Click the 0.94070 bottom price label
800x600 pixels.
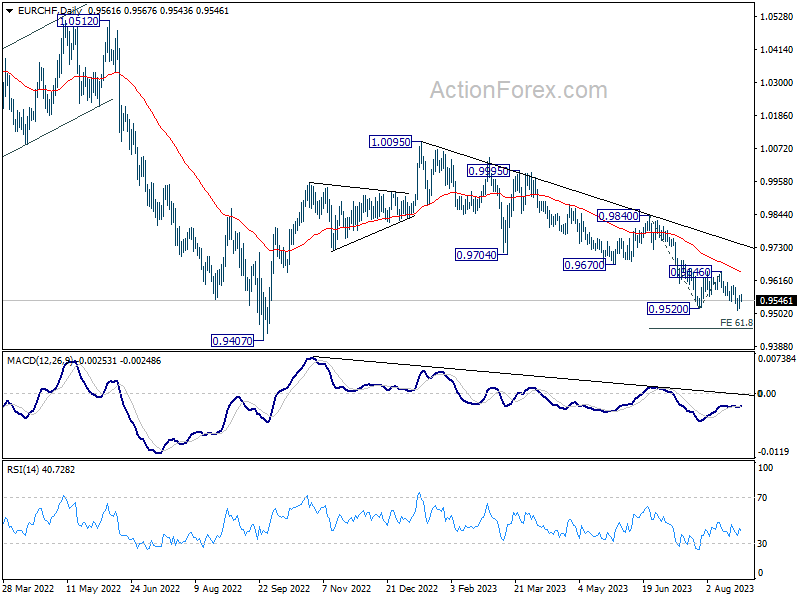(233, 341)
